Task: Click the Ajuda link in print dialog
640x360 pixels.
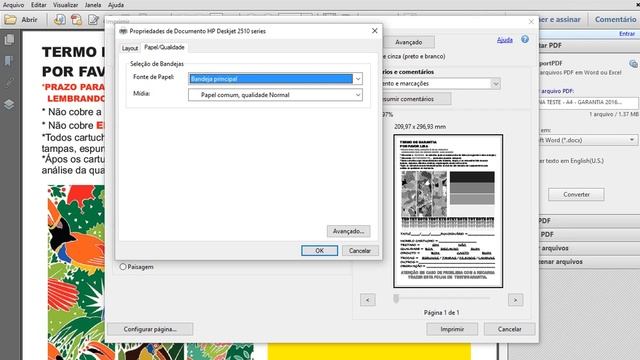Action: [504, 40]
